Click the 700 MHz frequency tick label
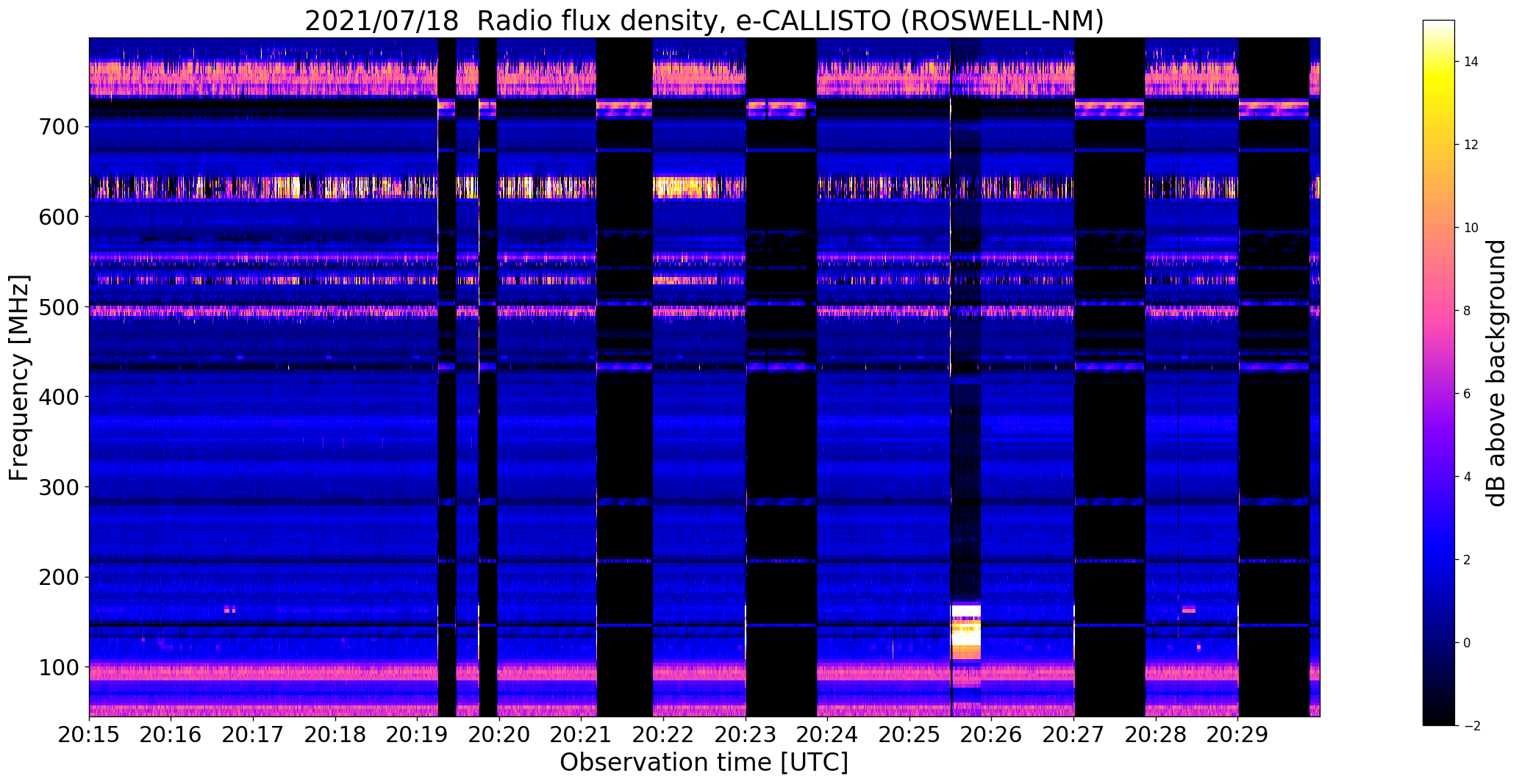 click(59, 126)
